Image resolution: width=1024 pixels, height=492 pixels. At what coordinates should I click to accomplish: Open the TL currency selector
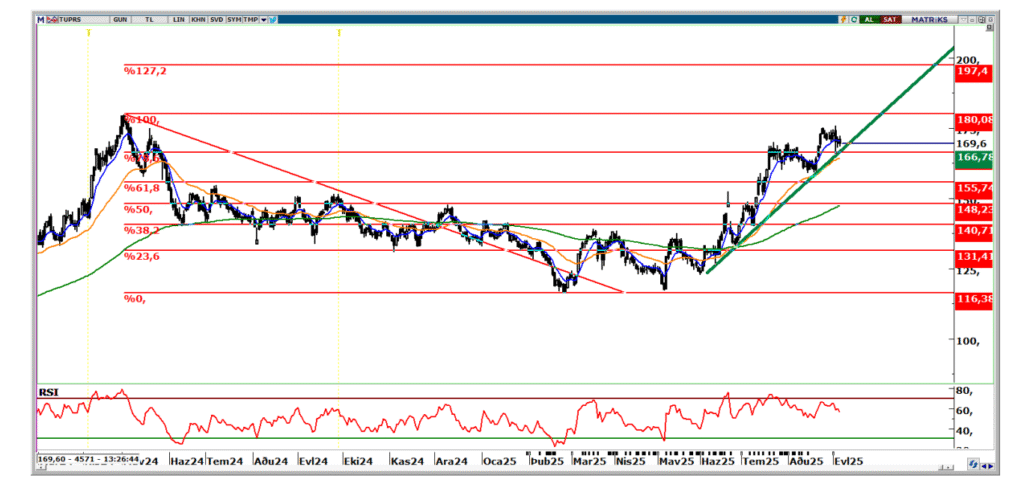point(149,19)
